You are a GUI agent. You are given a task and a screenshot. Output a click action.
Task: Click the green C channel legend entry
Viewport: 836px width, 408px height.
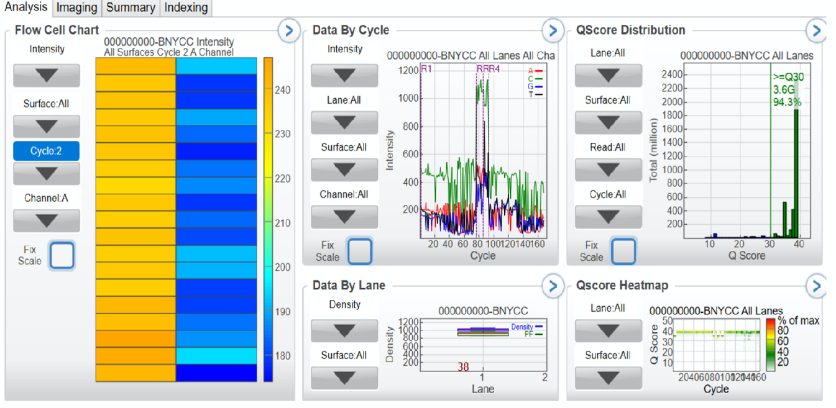535,78
